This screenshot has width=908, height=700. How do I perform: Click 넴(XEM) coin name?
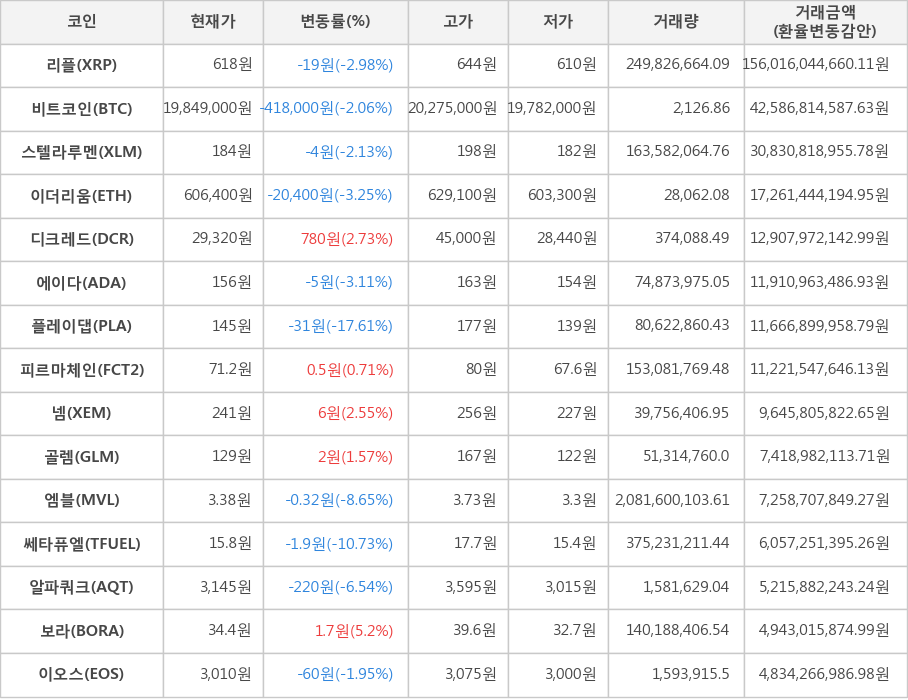tap(82, 413)
